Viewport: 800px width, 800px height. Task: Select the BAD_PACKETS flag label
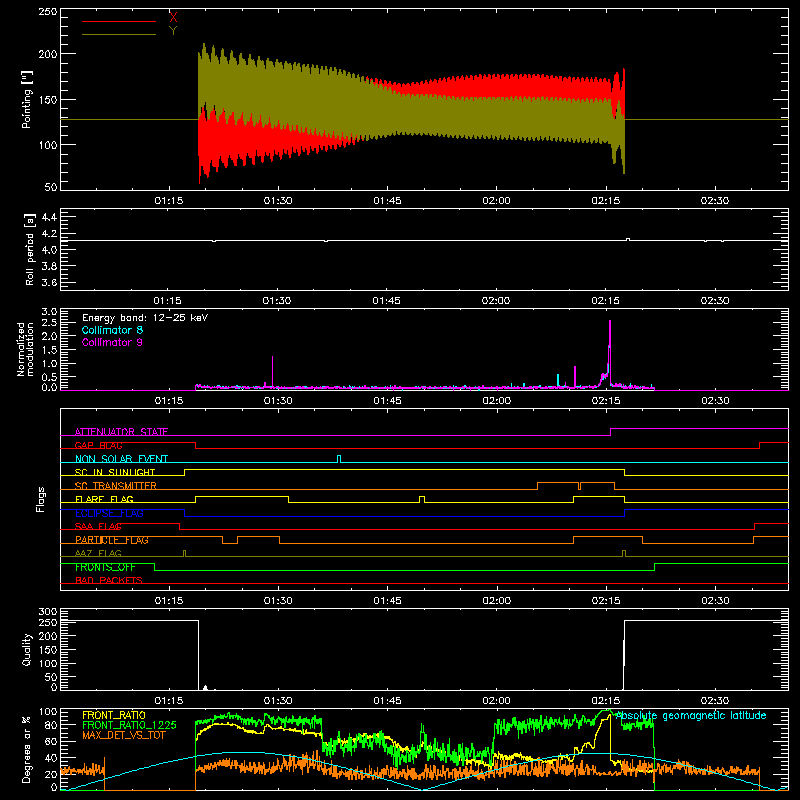click(x=109, y=581)
